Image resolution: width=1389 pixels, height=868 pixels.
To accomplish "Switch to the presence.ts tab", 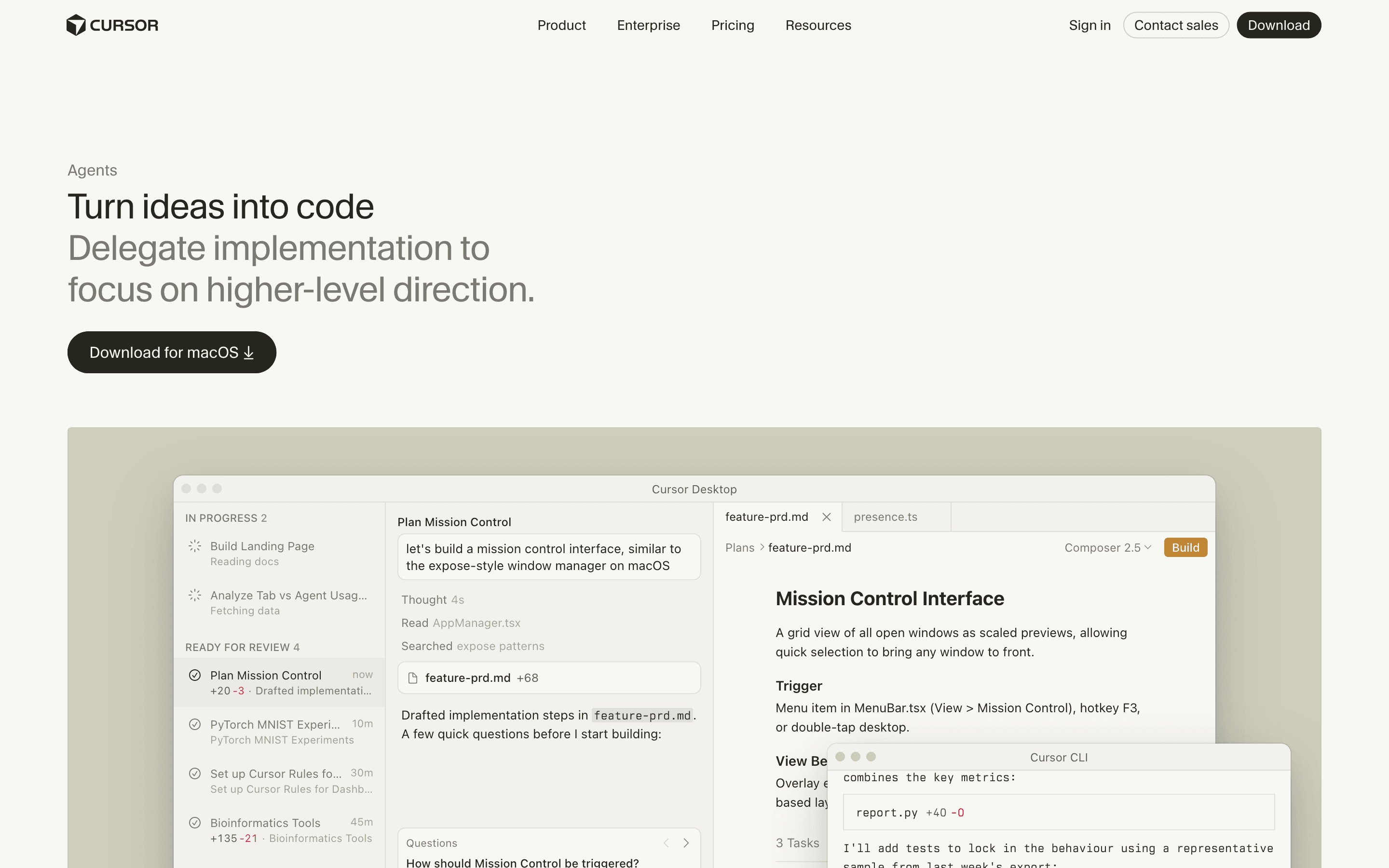I will pyautogui.click(x=896, y=516).
